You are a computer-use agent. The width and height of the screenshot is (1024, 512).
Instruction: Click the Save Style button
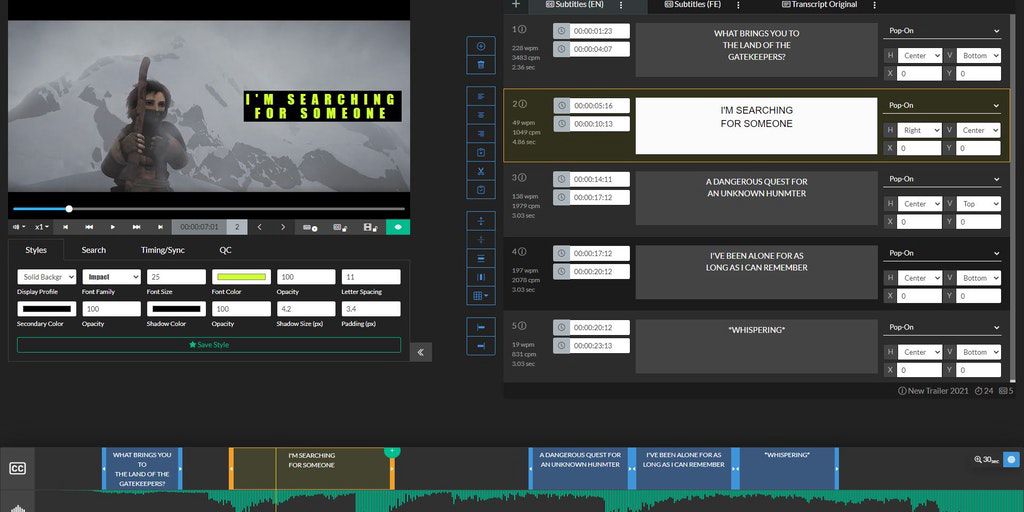(209, 345)
